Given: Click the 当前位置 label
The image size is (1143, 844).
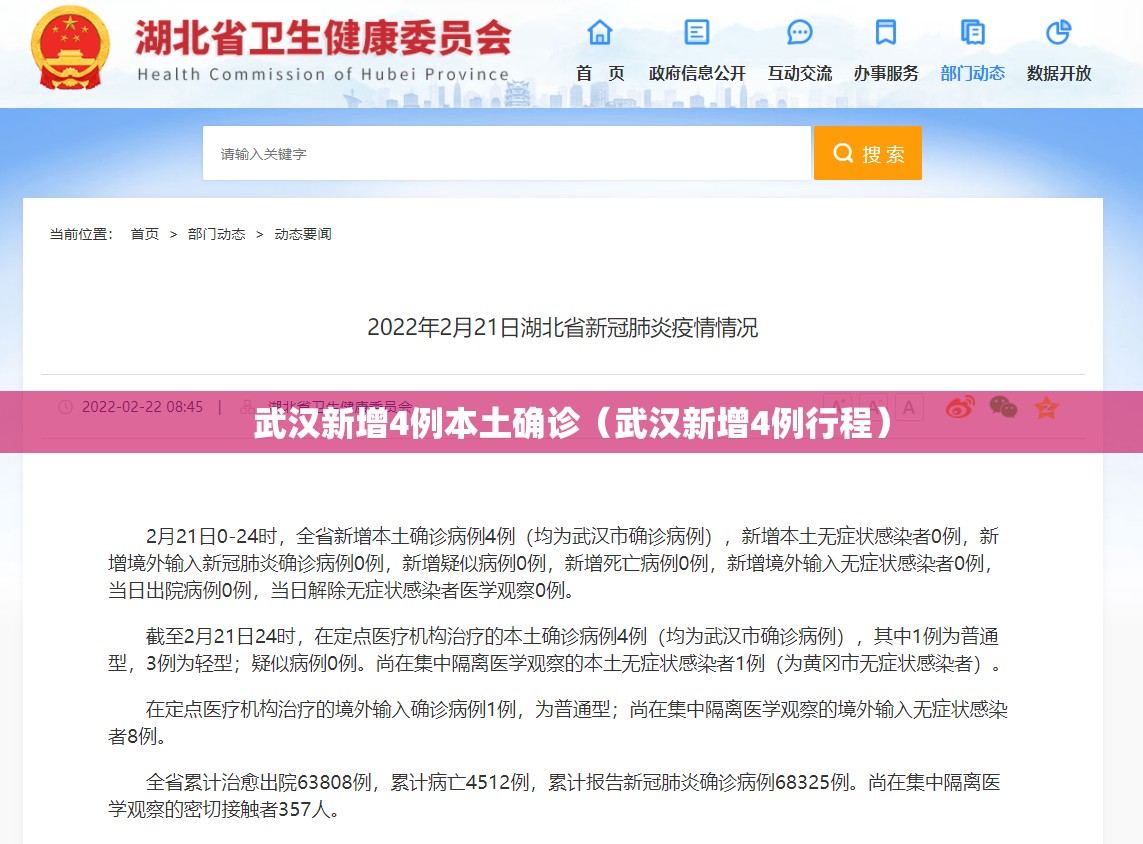Looking at the screenshot, I should tap(81, 234).
